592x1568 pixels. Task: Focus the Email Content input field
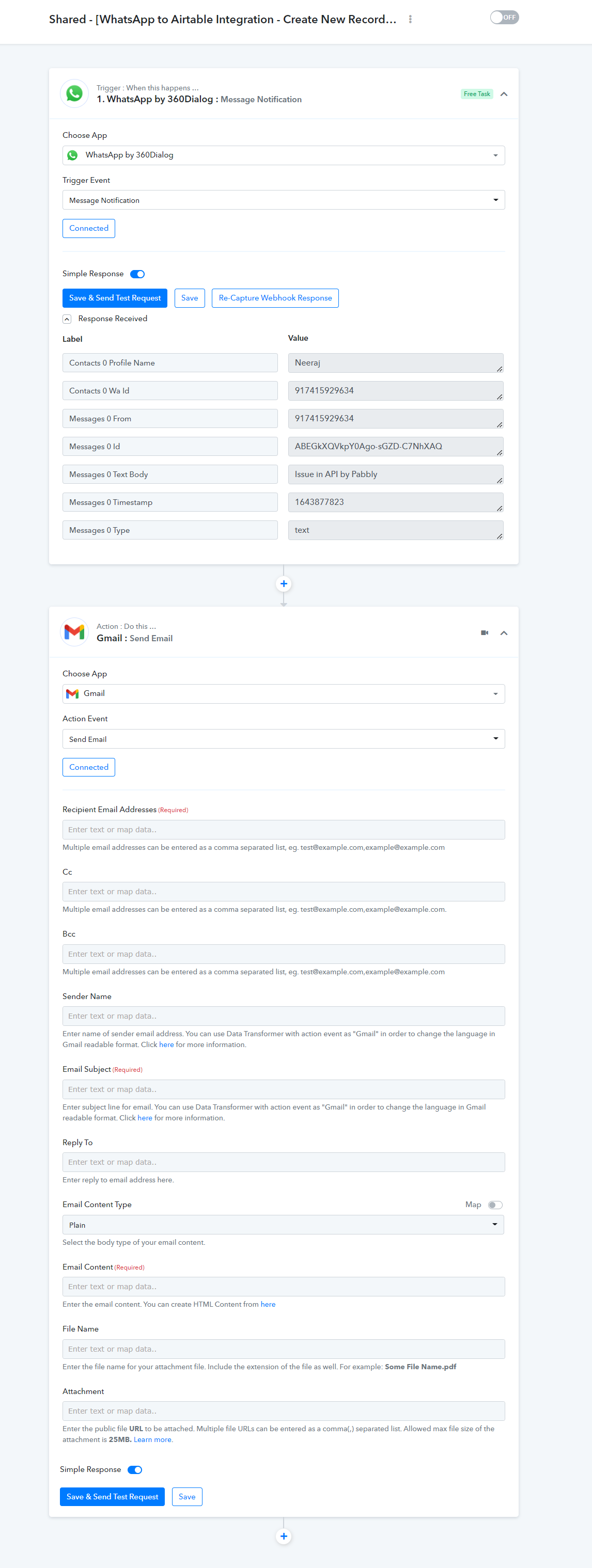click(x=283, y=1286)
